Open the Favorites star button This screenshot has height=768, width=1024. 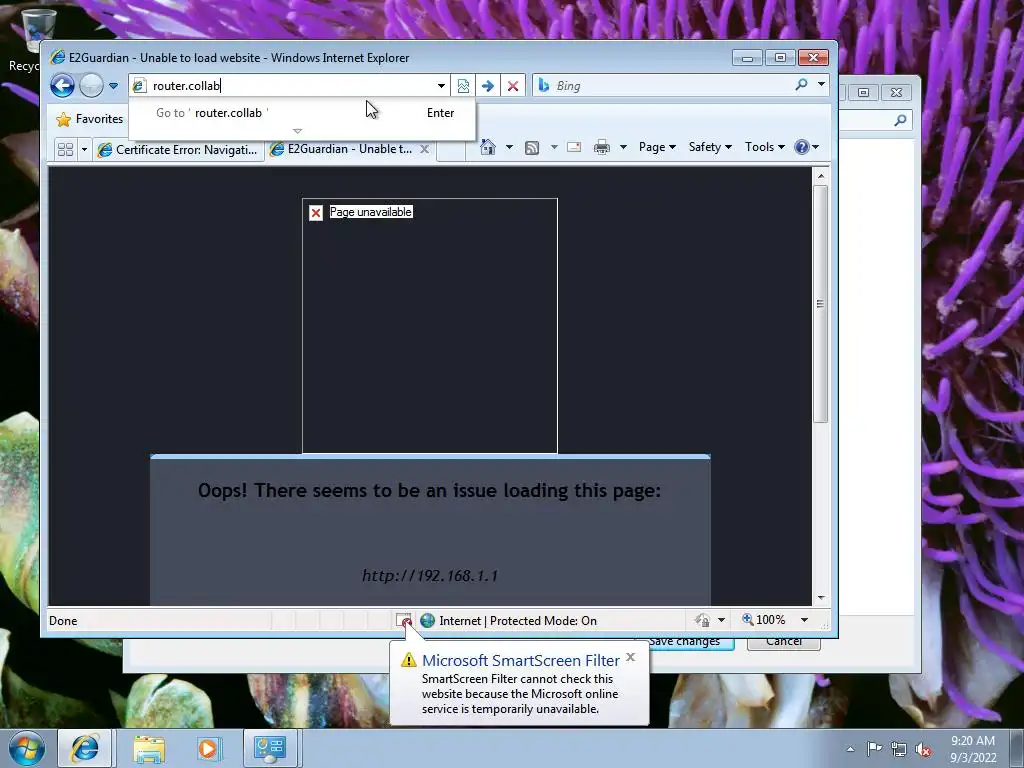[90, 119]
